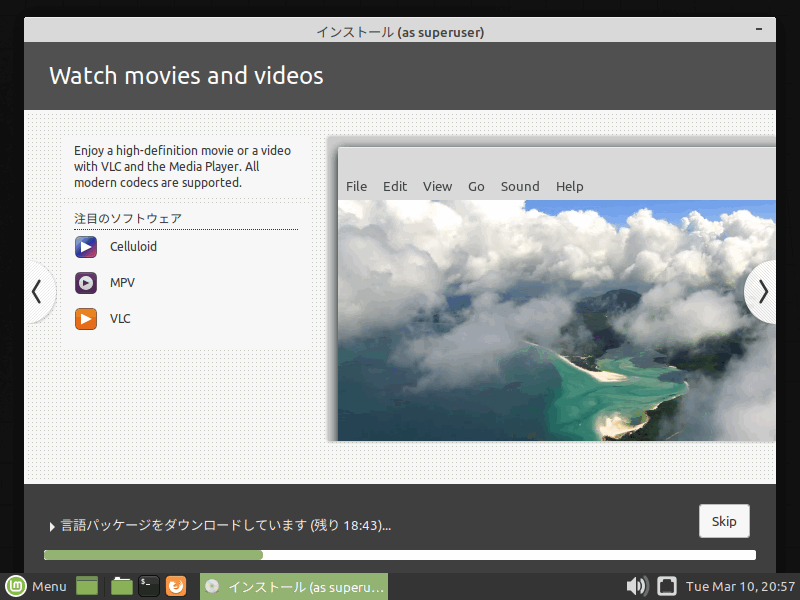The height and width of the screenshot is (600, 800).
Task: Click the Celluloid text label
Action: [x=133, y=247]
